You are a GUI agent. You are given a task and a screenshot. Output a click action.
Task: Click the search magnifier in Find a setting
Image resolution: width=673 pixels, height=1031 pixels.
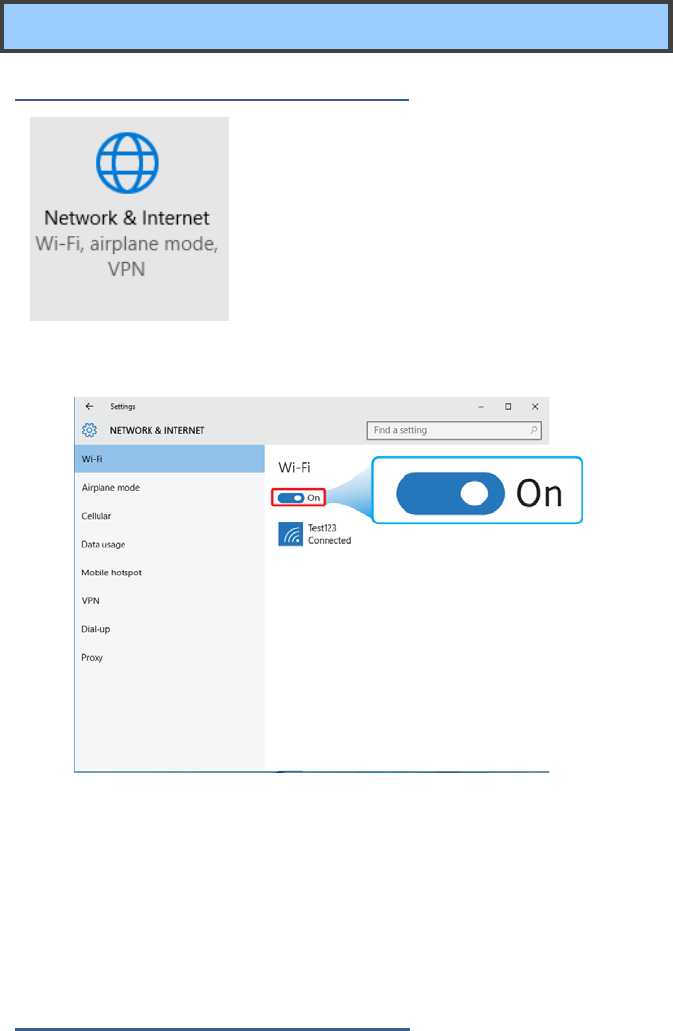point(534,430)
